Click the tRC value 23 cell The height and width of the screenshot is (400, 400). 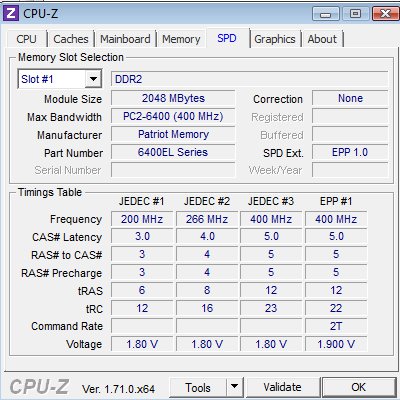[271, 308]
